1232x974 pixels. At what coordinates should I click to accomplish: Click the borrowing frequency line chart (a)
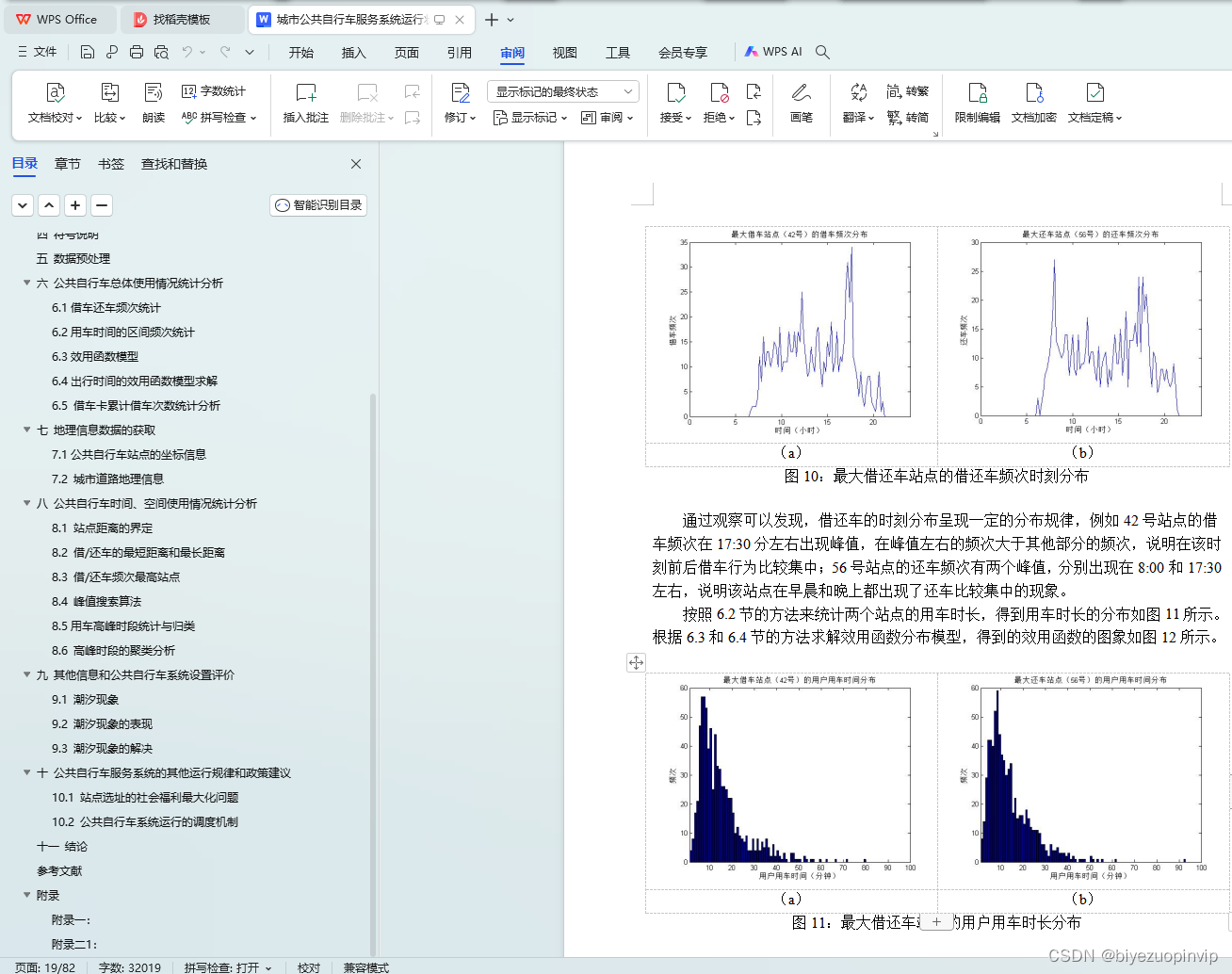[x=791, y=333]
